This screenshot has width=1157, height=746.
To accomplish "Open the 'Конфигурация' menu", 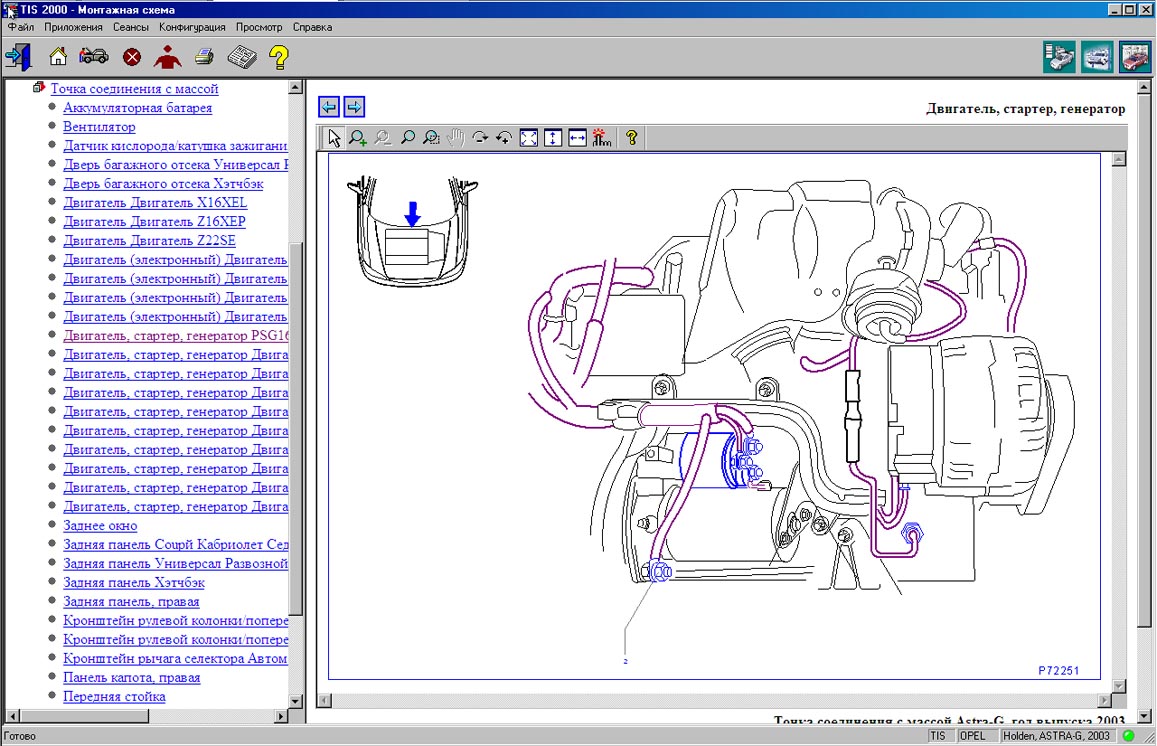I will pyautogui.click(x=192, y=27).
